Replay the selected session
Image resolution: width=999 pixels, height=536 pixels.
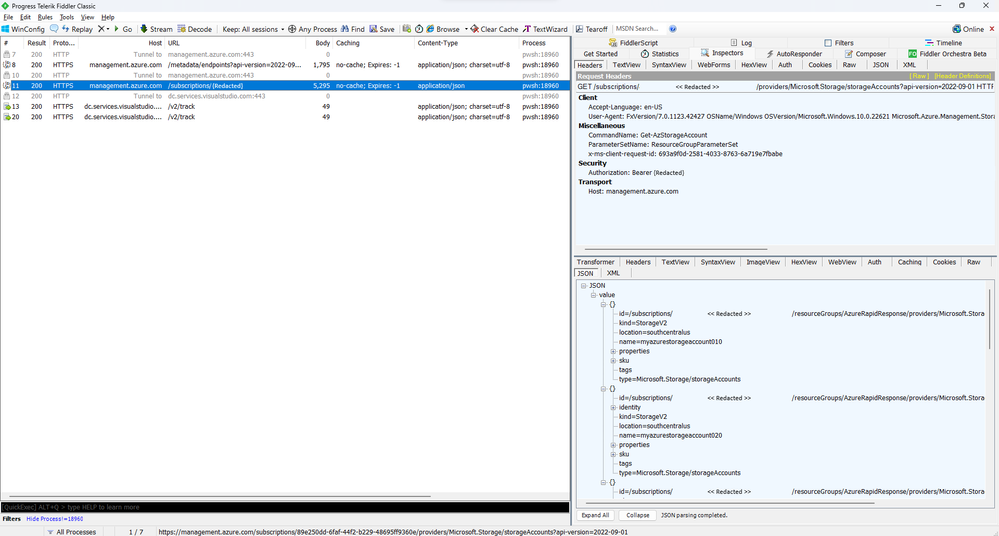[x=77, y=29]
